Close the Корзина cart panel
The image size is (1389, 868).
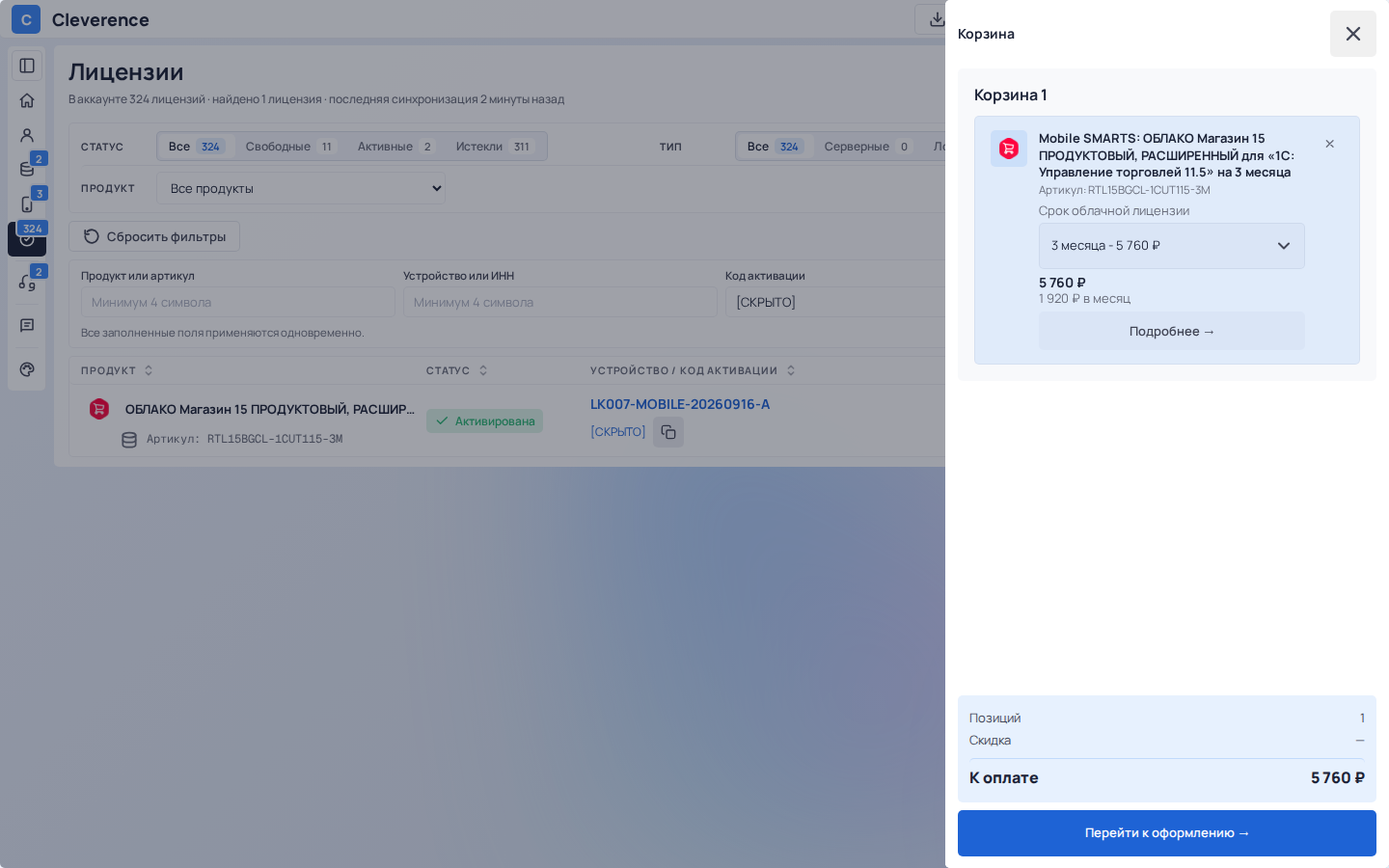(x=1352, y=34)
